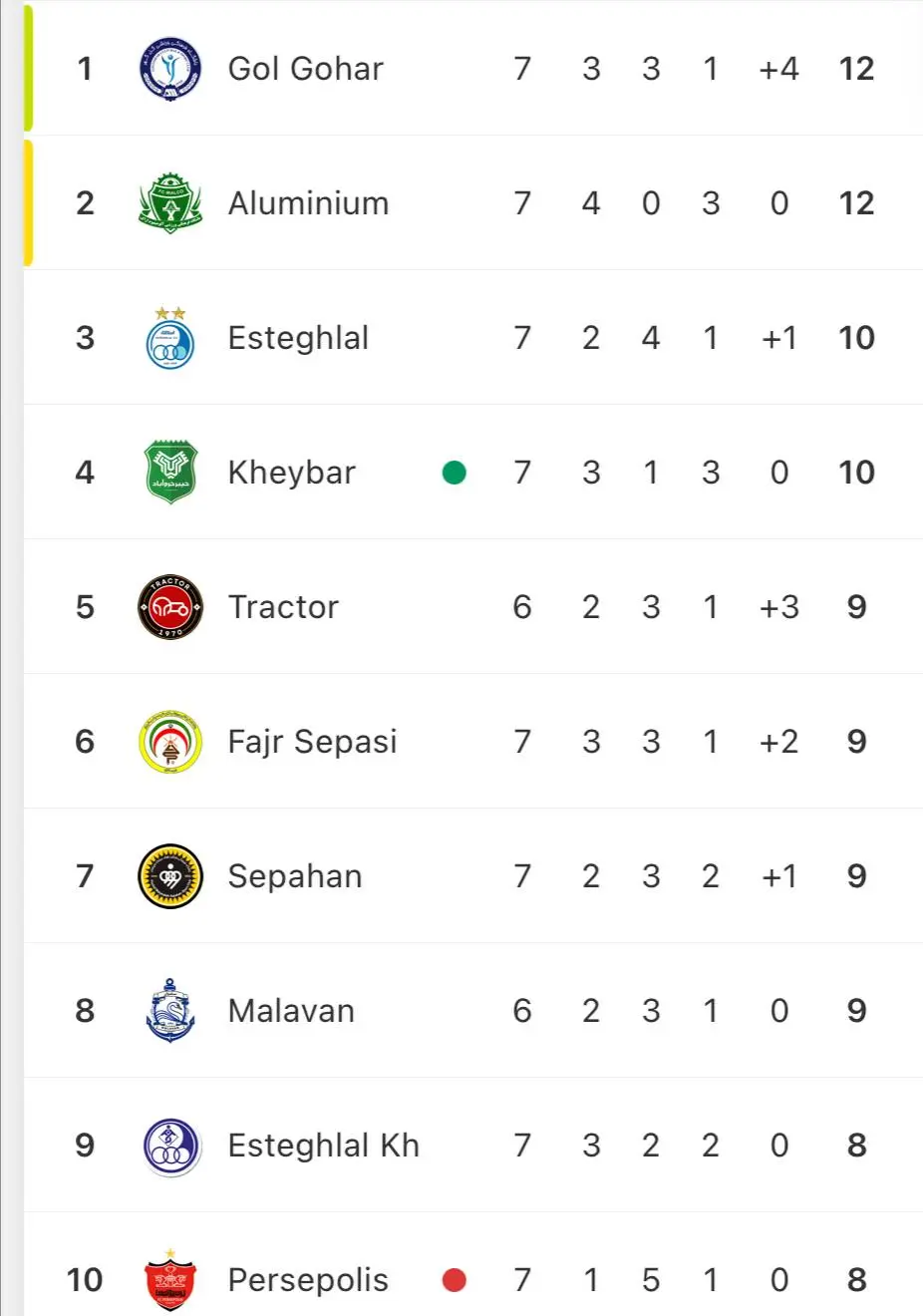This screenshot has width=923, height=1316.
Task: Select the Tractor club emblem
Action: click(x=170, y=607)
